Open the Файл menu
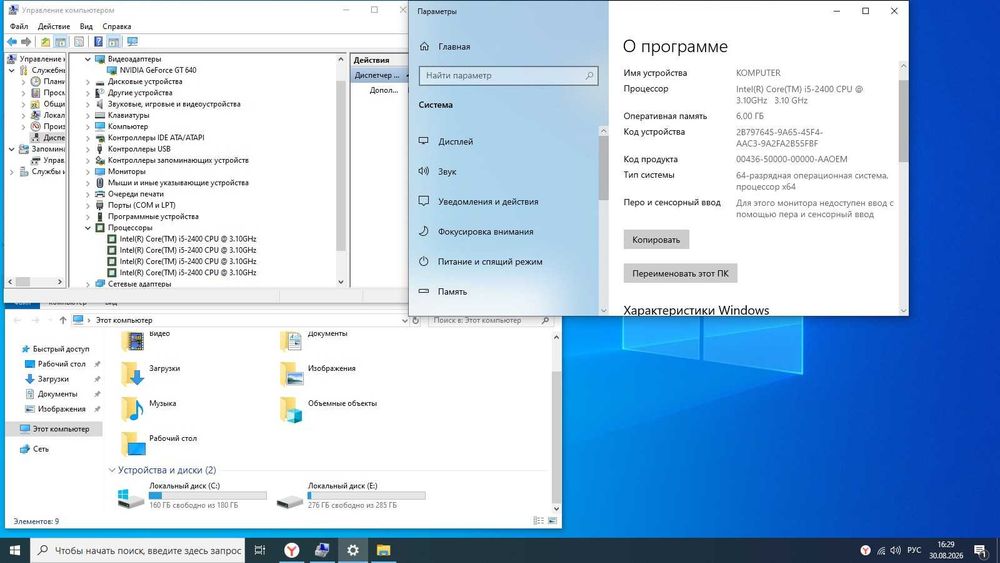The width and height of the screenshot is (1000, 563). click(x=18, y=26)
